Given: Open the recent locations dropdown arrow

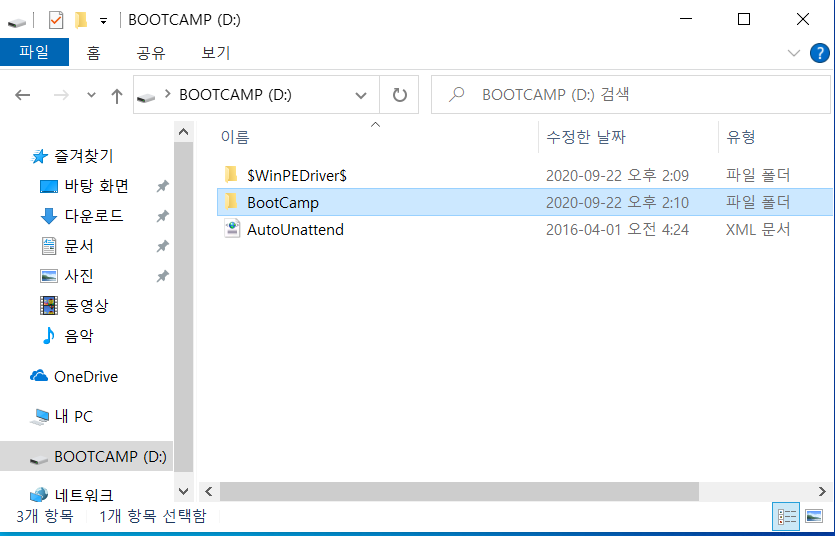Looking at the screenshot, I should pos(91,95).
